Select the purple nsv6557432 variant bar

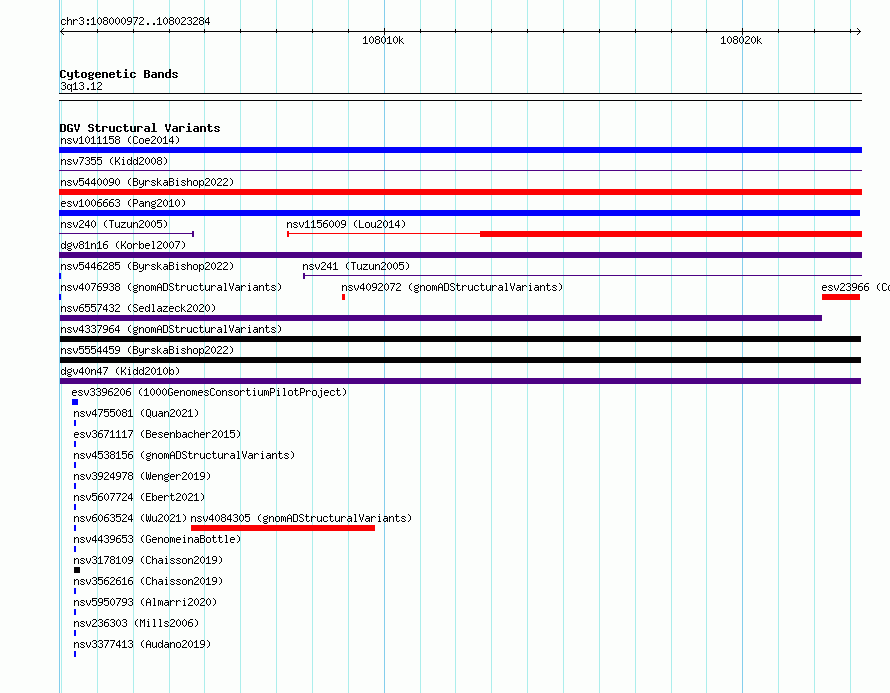pos(440,318)
